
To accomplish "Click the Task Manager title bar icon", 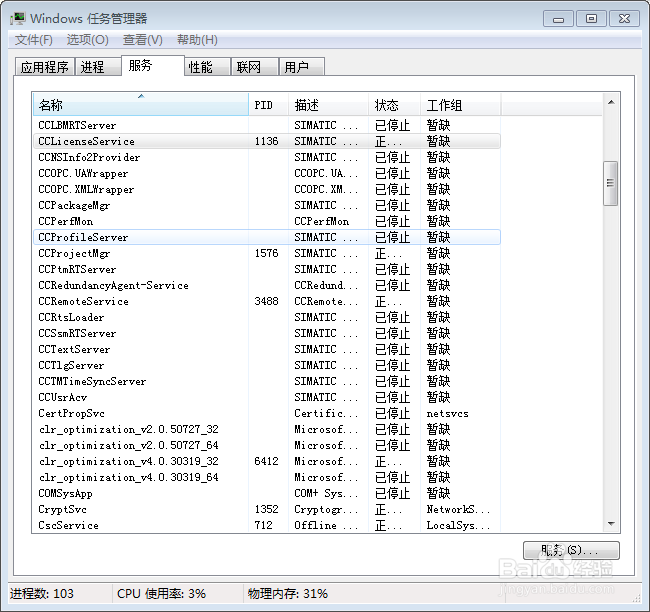I will (x=17, y=19).
